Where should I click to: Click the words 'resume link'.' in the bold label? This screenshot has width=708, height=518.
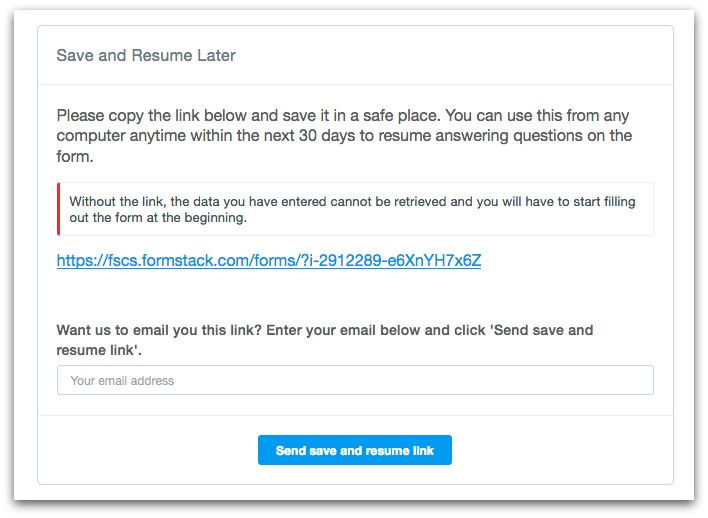[x=101, y=350]
